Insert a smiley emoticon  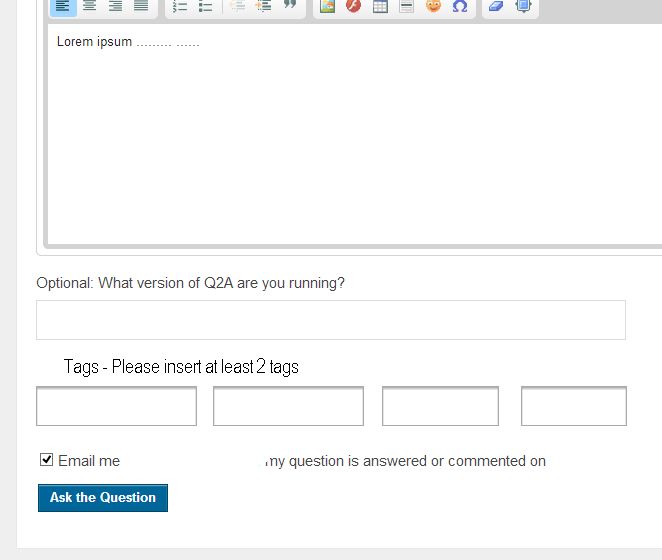click(433, 6)
